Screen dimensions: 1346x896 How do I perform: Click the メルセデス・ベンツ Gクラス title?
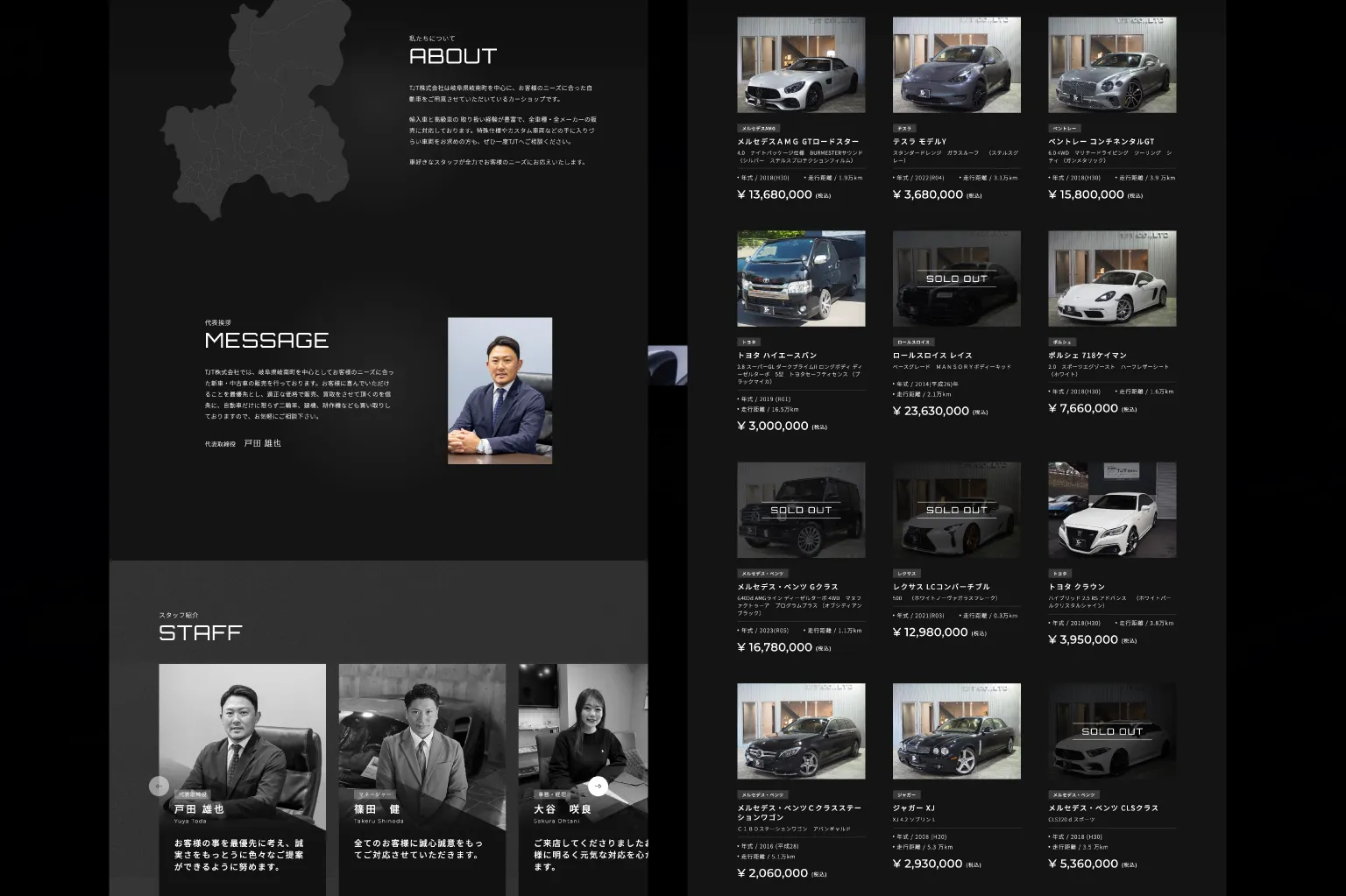pyautogui.click(x=788, y=586)
